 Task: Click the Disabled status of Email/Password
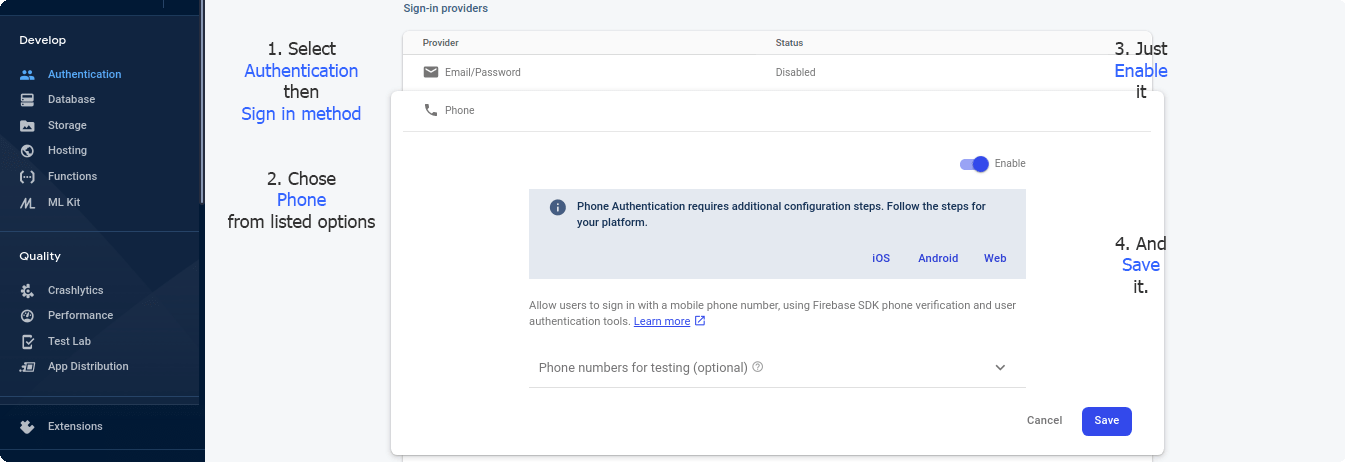coord(795,72)
